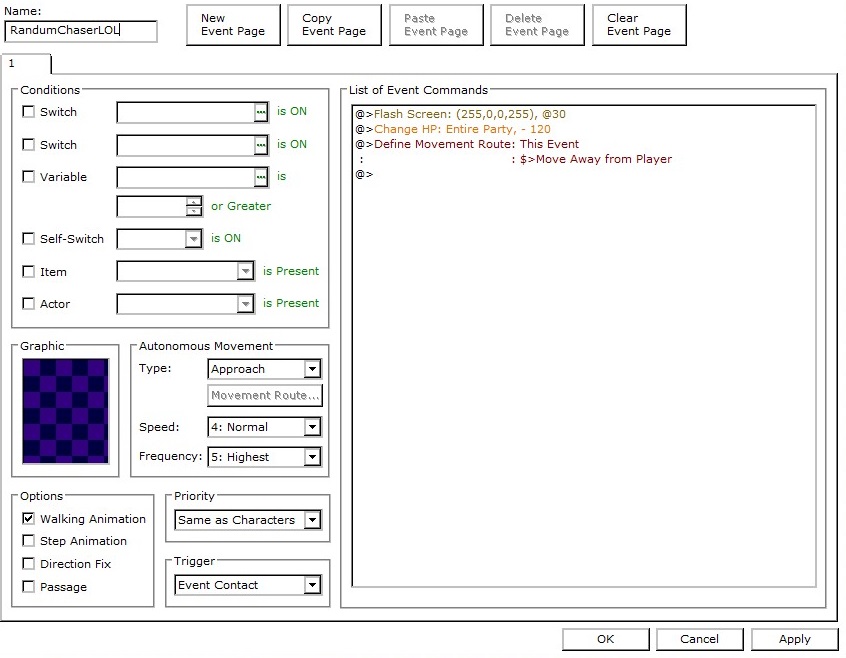
Task: Enable the Actor condition checkbox
Action: pyautogui.click(x=28, y=304)
